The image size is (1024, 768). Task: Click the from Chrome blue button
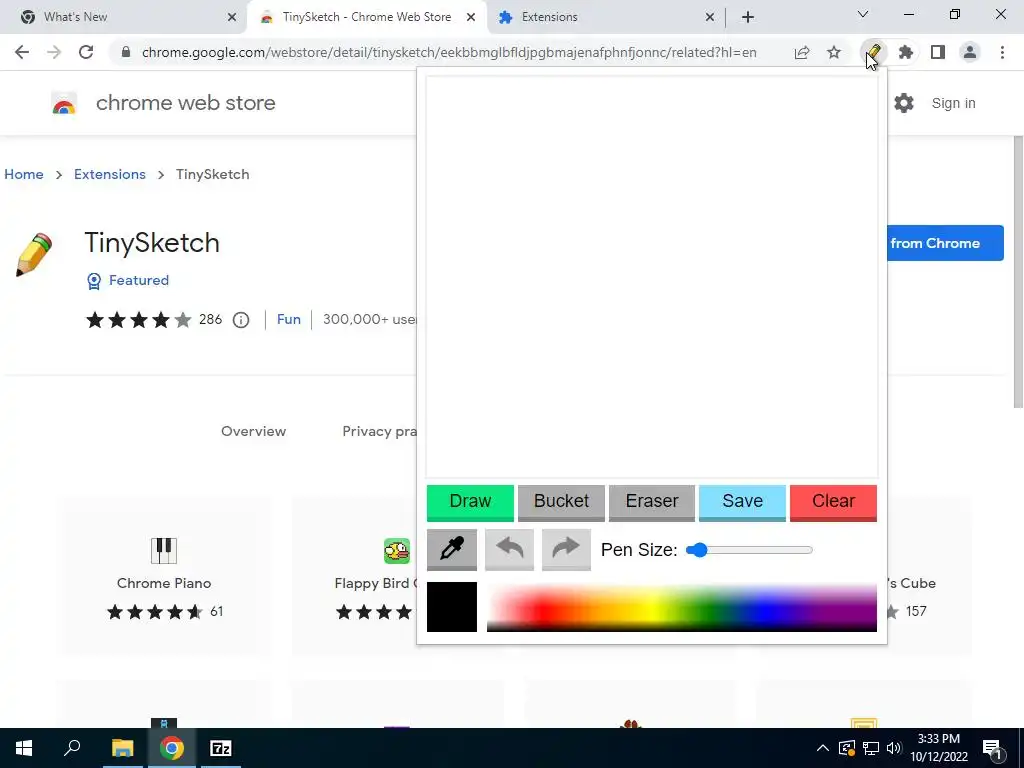pyautogui.click(x=945, y=243)
